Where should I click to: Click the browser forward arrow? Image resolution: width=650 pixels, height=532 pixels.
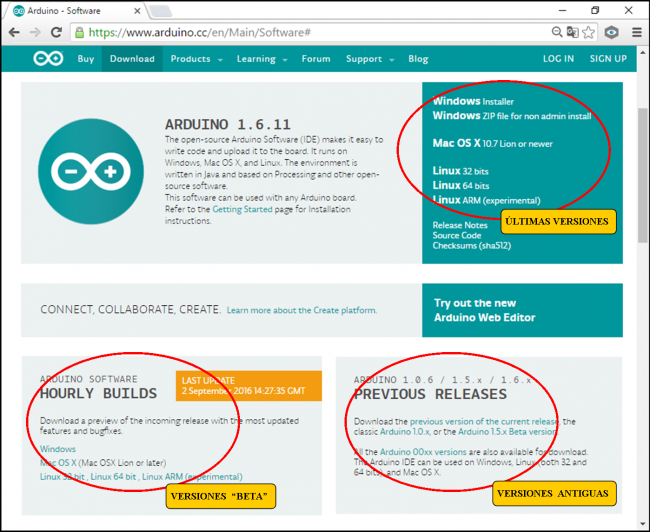point(35,32)
